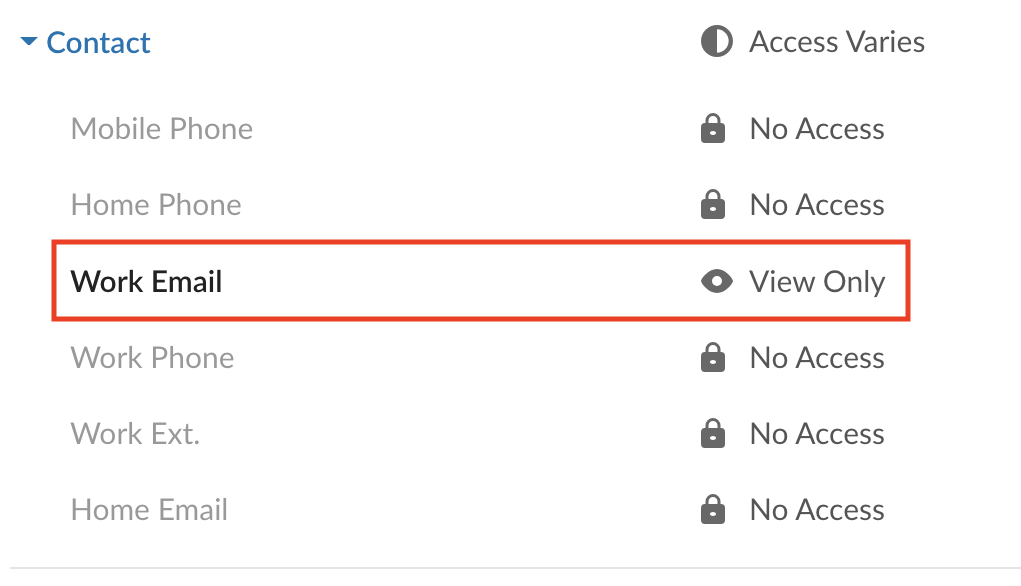Click the lock icon for Work Phone
Image resolution: width=1021 pixels, height=586 pixels.
click(713, 358)
